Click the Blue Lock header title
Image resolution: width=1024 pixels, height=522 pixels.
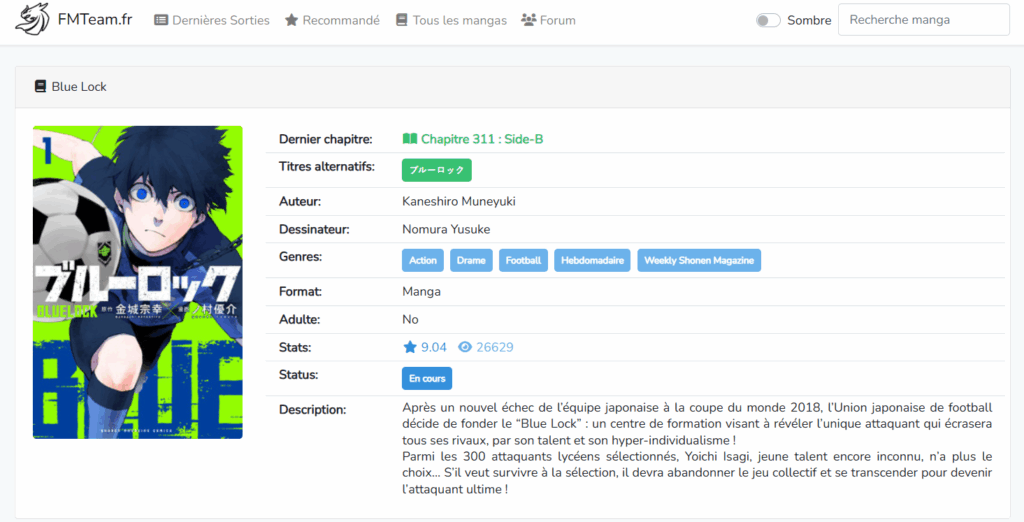tap(79, 86)
